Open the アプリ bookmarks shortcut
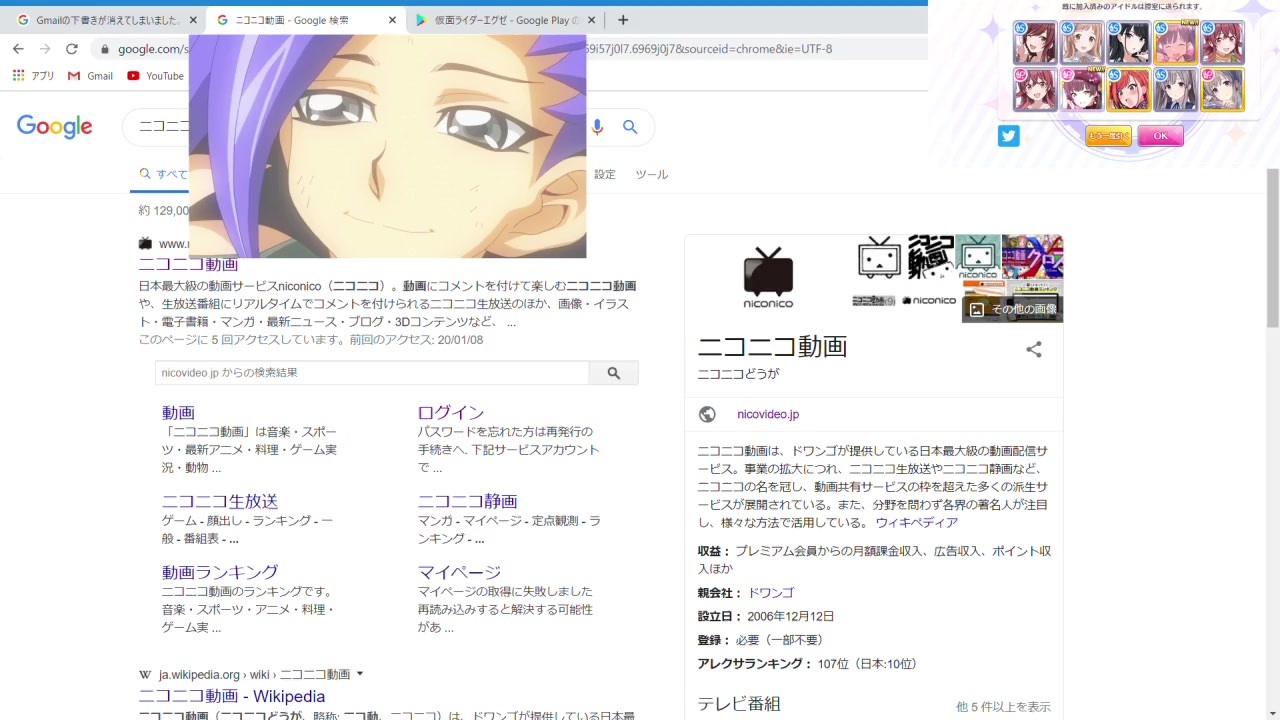 pos(33,76)
